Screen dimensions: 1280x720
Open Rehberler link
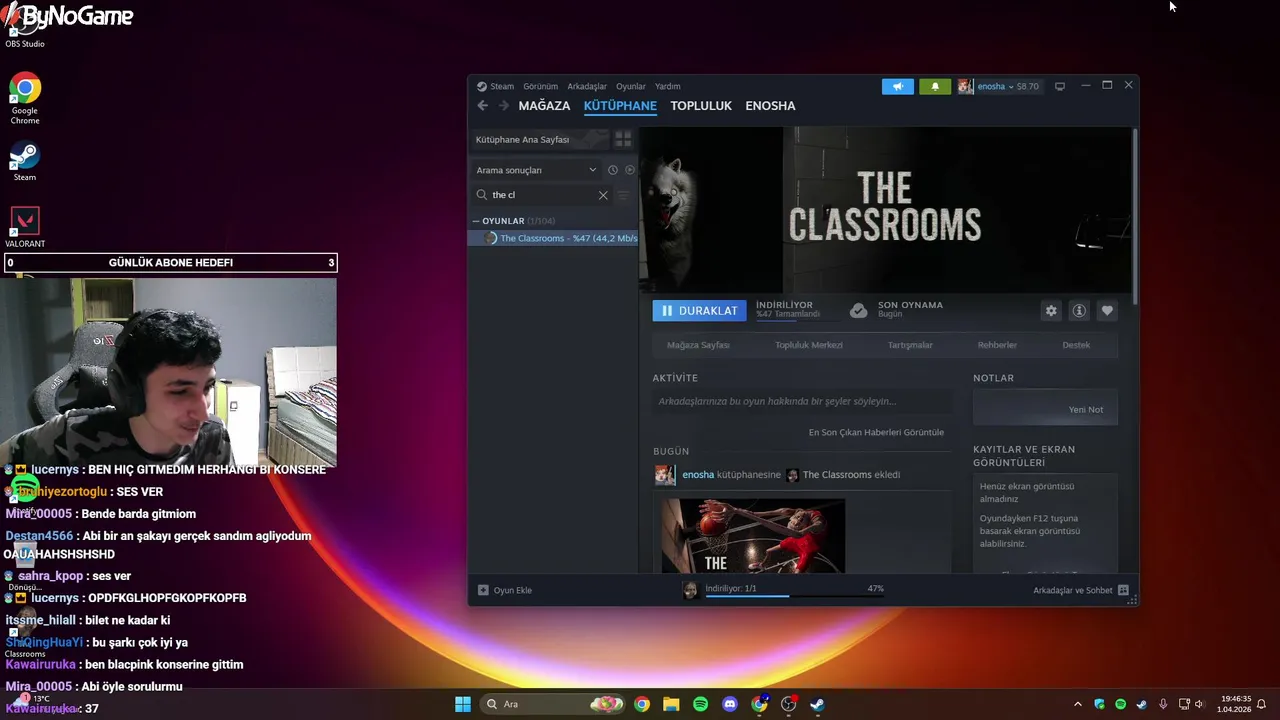point(997,345)
